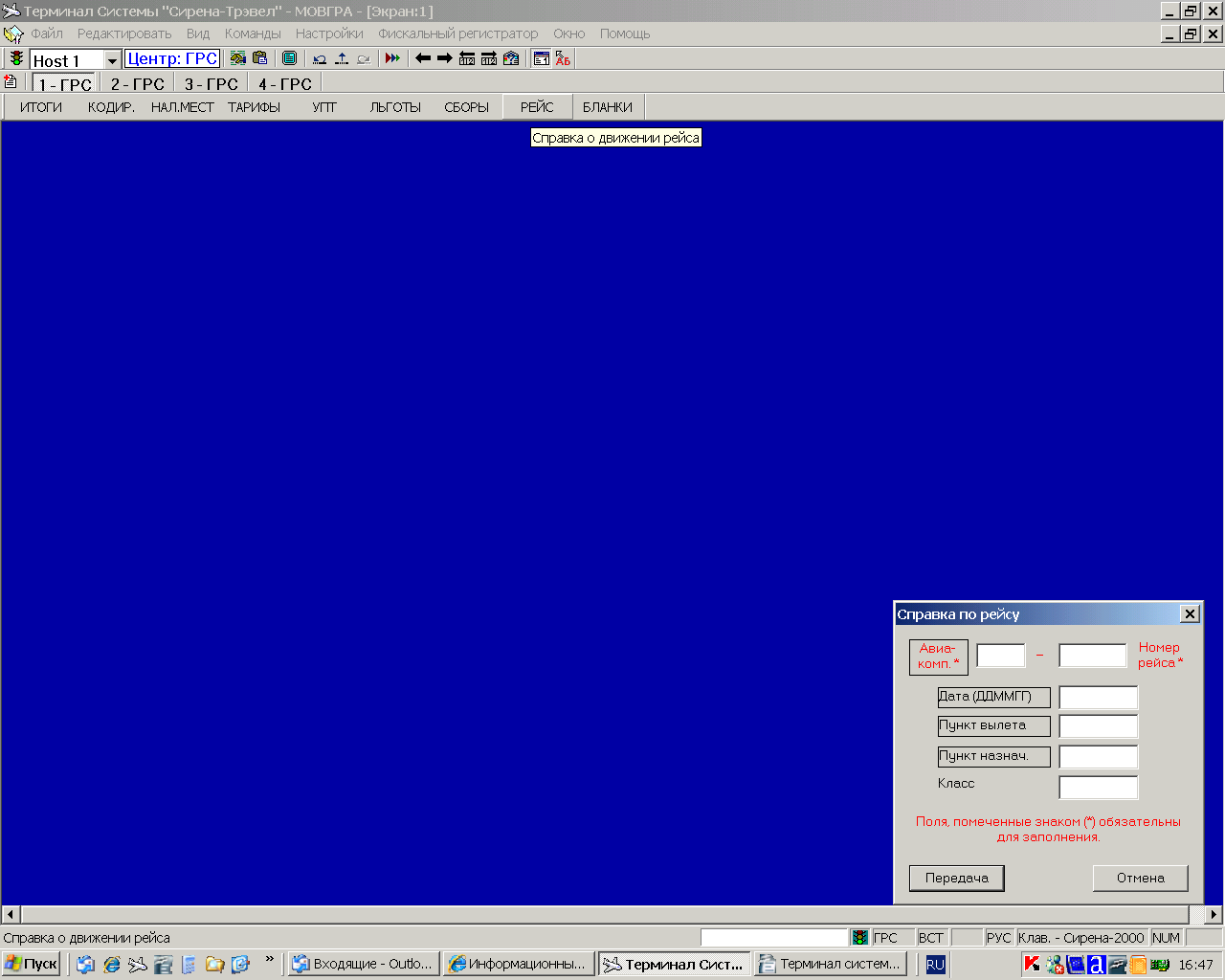Click the РЕЙС command button

click(537, 107)
